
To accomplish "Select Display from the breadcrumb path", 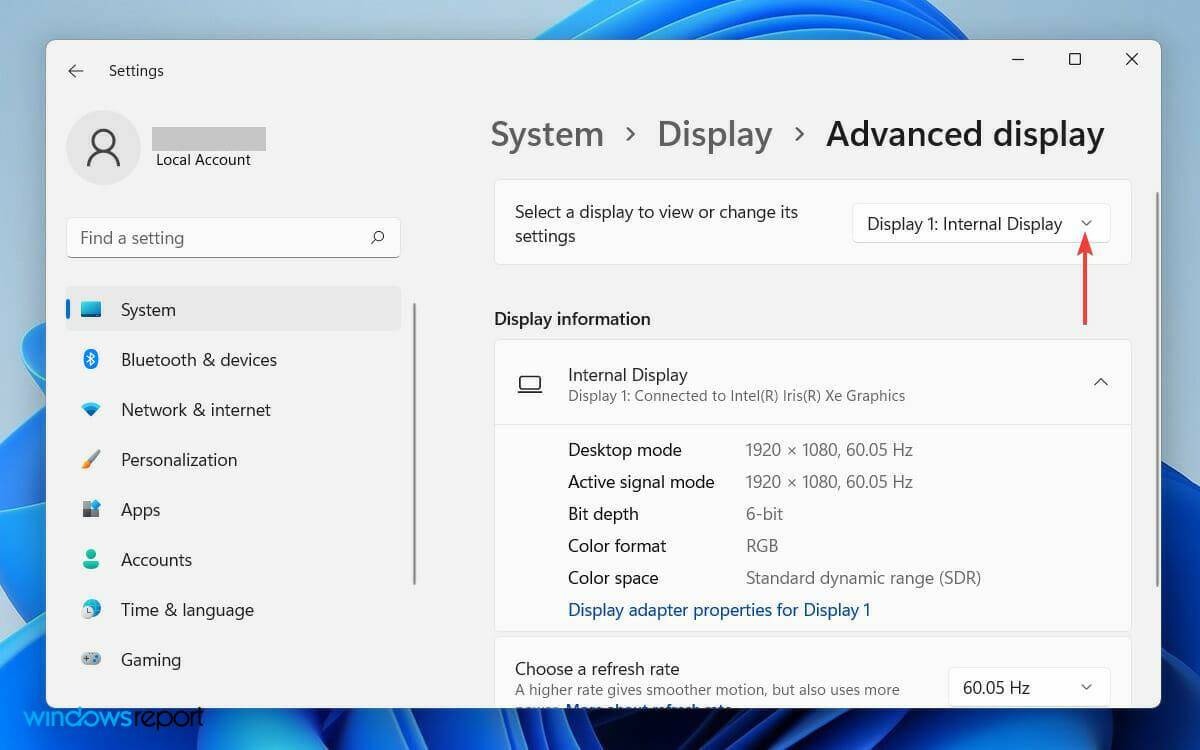I will (714, 134).
